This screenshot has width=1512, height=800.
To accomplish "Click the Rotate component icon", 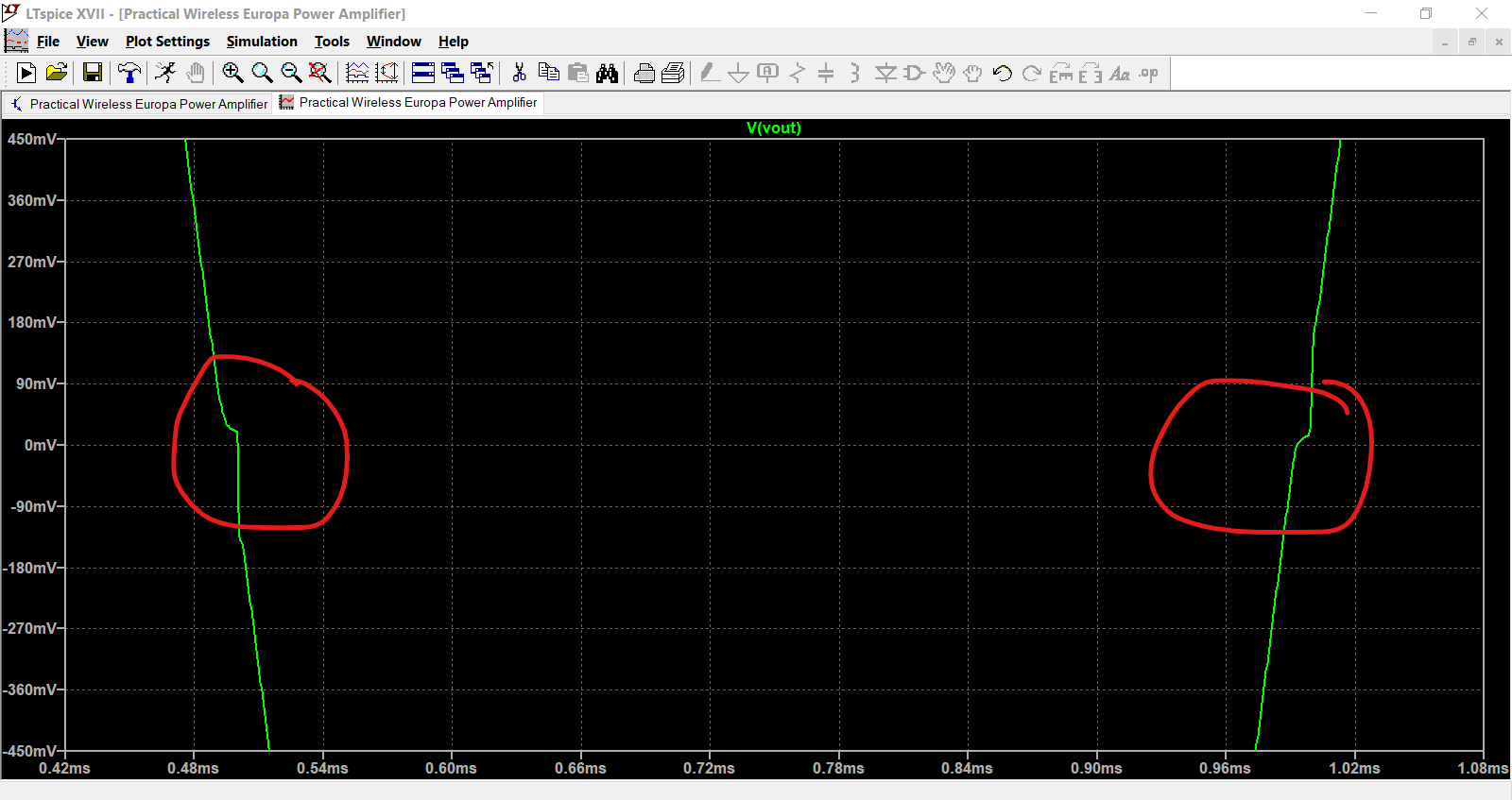I will (1061, 73).
